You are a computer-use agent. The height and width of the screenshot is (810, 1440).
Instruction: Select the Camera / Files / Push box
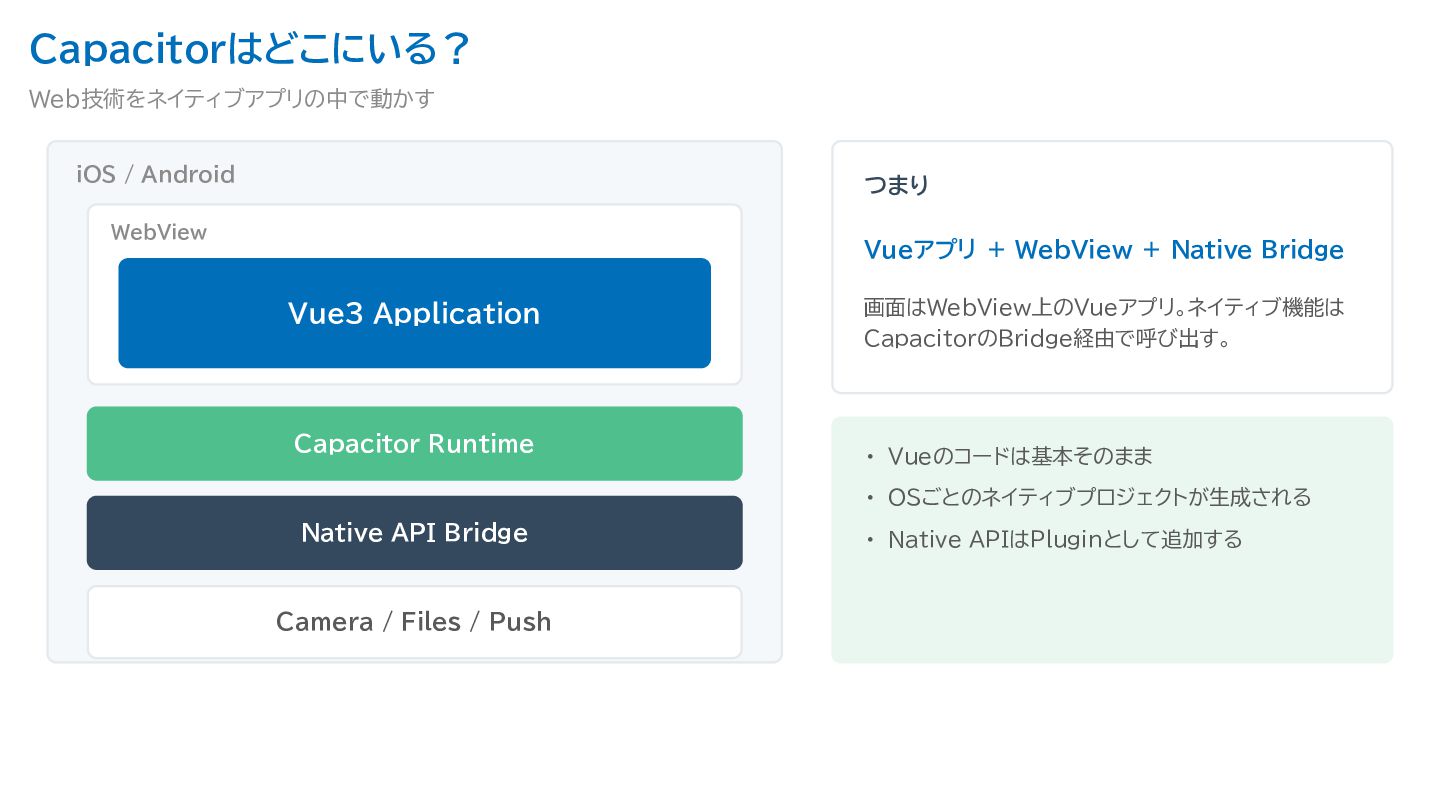pos(414,621)
